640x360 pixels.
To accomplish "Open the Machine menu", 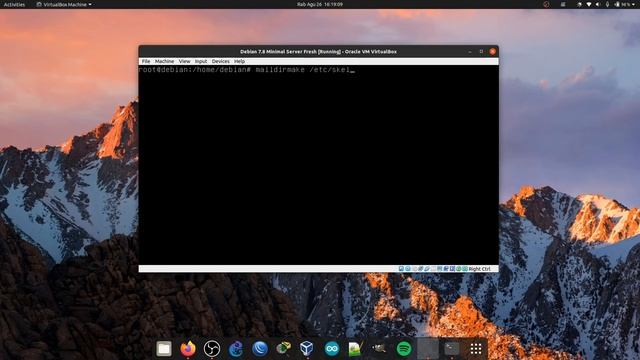I will [164, 61].
